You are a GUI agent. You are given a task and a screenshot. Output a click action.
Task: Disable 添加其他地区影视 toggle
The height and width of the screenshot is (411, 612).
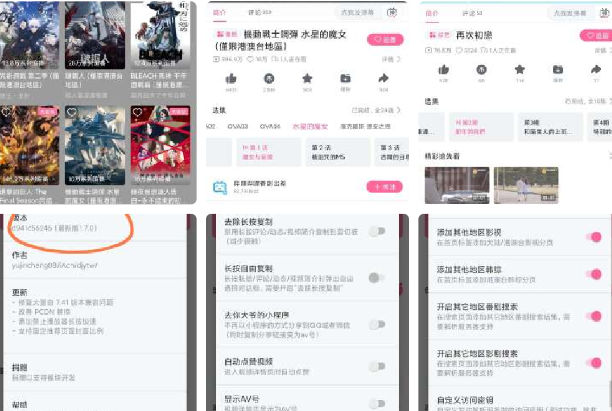[x=594, y=237]
